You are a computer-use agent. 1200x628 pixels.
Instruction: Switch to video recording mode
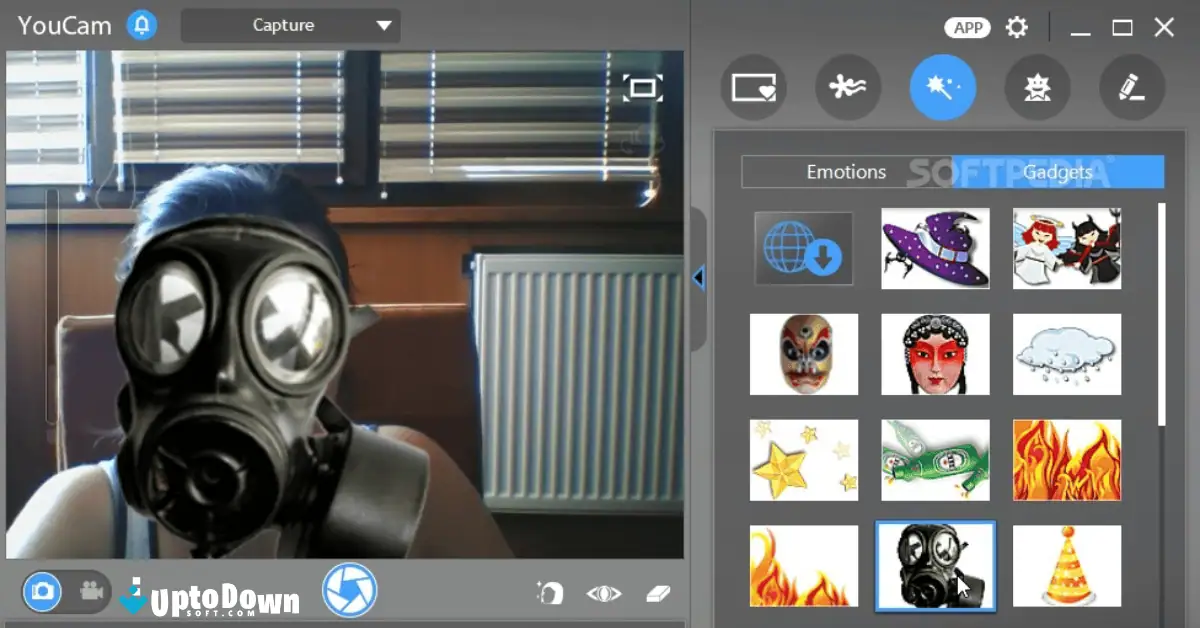point(90,591)
